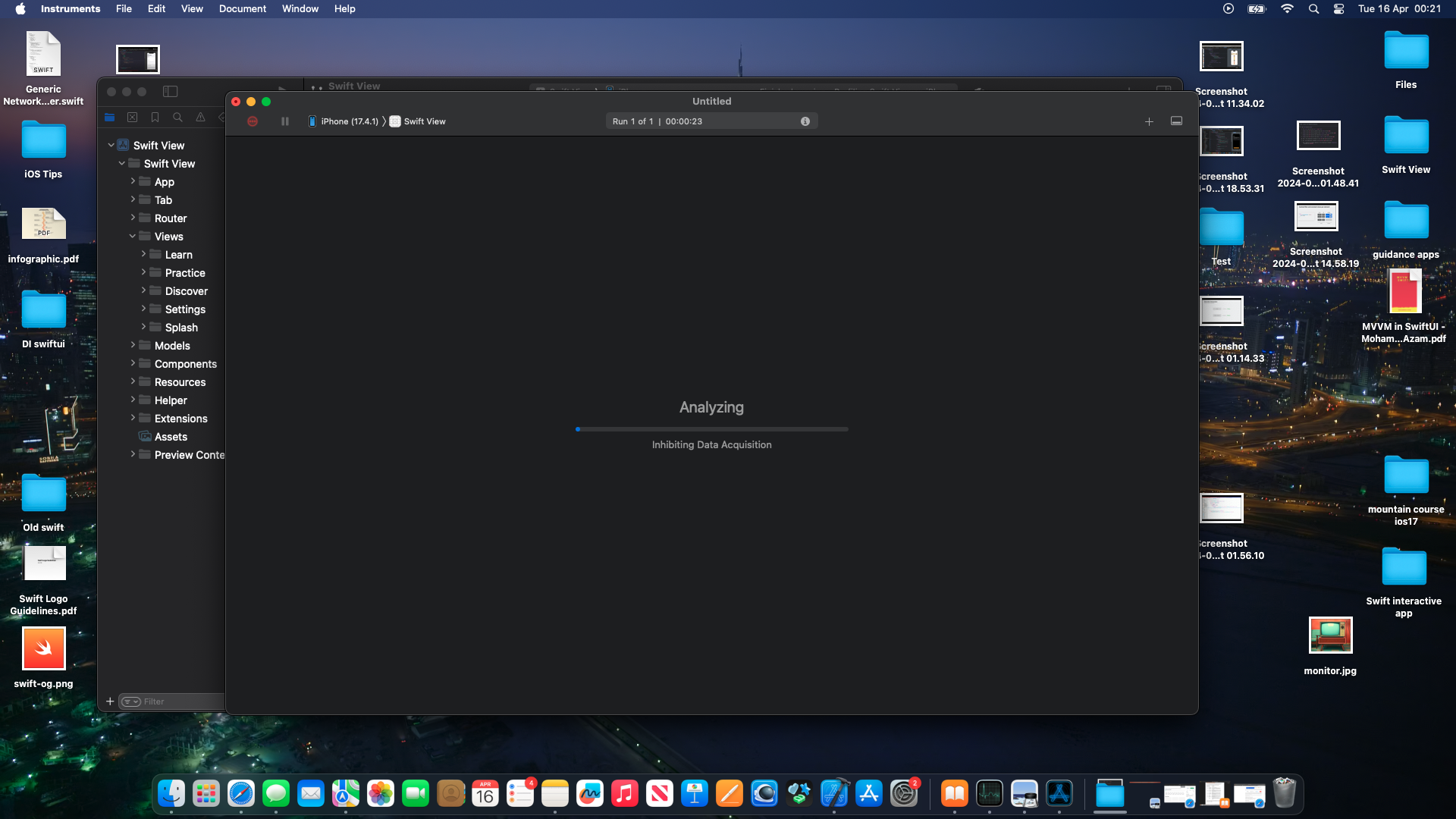Image resolution: width=1456 pixels, height=819 pixels.
Task: Toggle the bottom detail pane icon
Action: [1176, 121]
